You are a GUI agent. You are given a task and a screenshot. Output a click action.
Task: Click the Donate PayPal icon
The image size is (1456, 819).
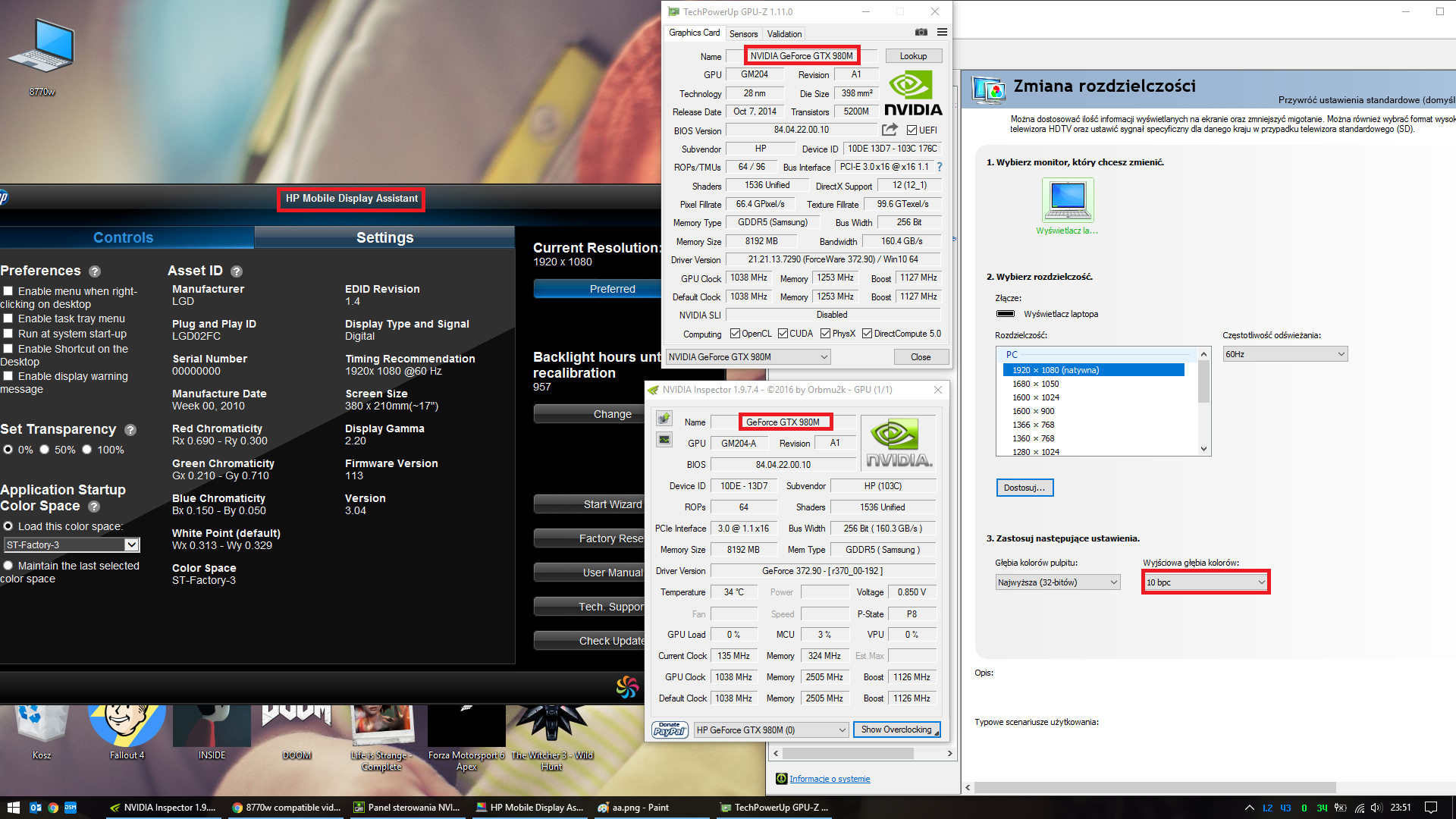point(670,730)
